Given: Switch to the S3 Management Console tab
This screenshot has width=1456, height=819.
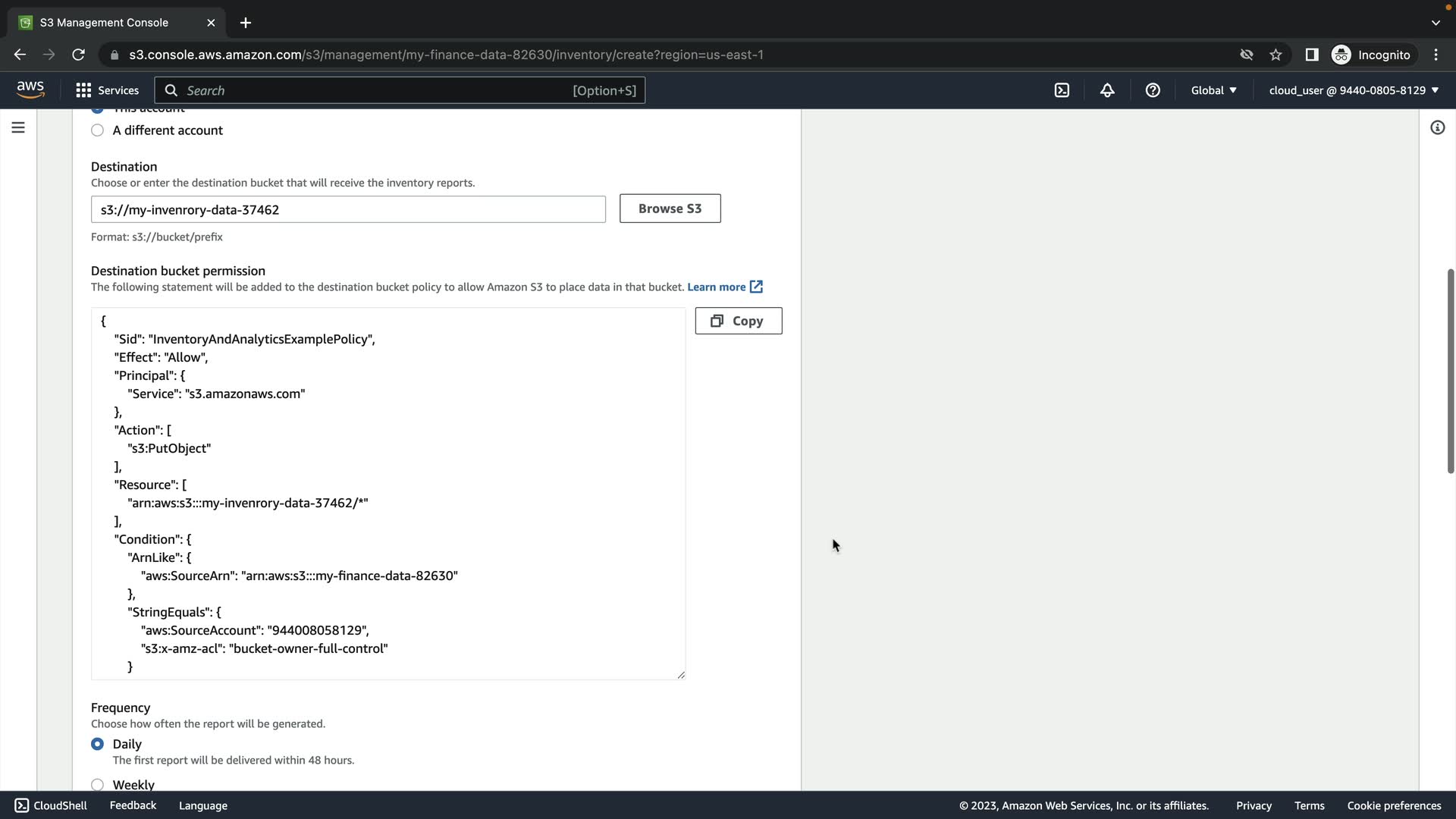Looking at the screenshot, I should 105,23.
